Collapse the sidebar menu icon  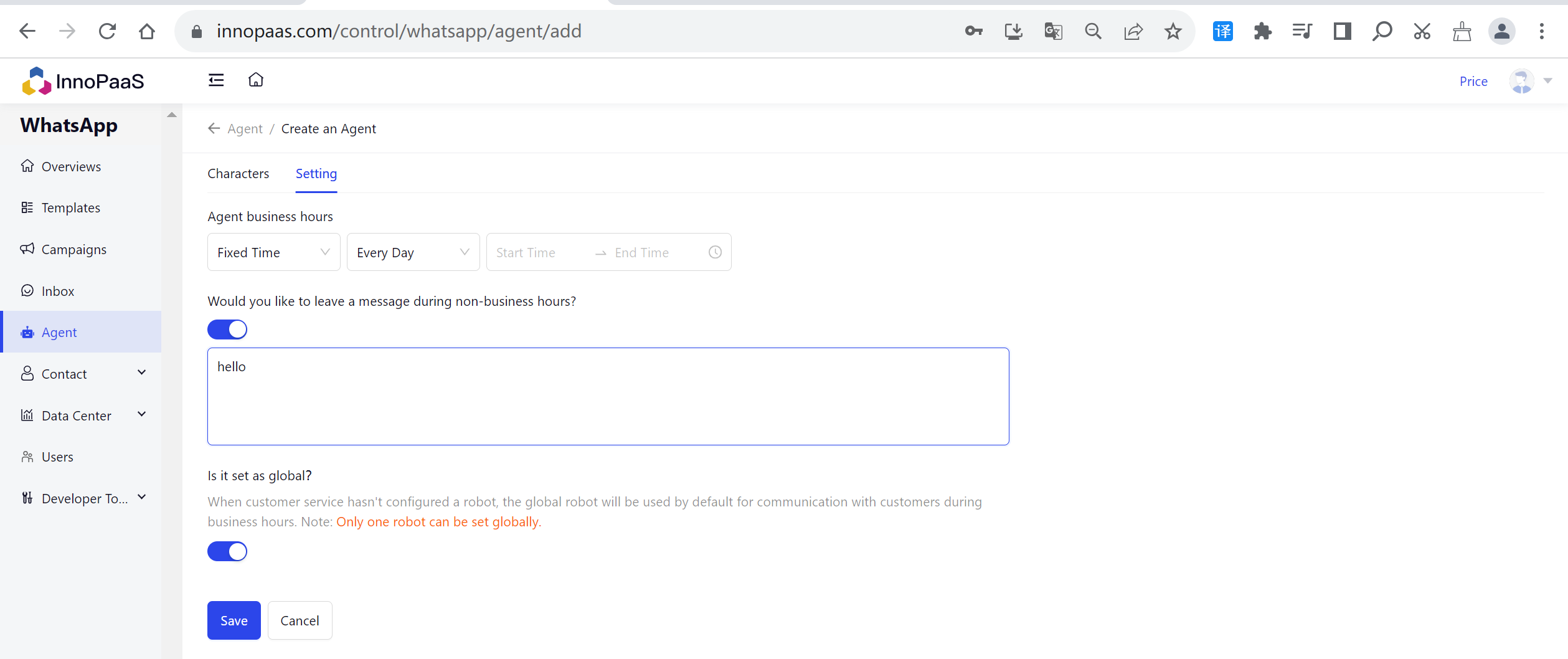coord(216,80)
